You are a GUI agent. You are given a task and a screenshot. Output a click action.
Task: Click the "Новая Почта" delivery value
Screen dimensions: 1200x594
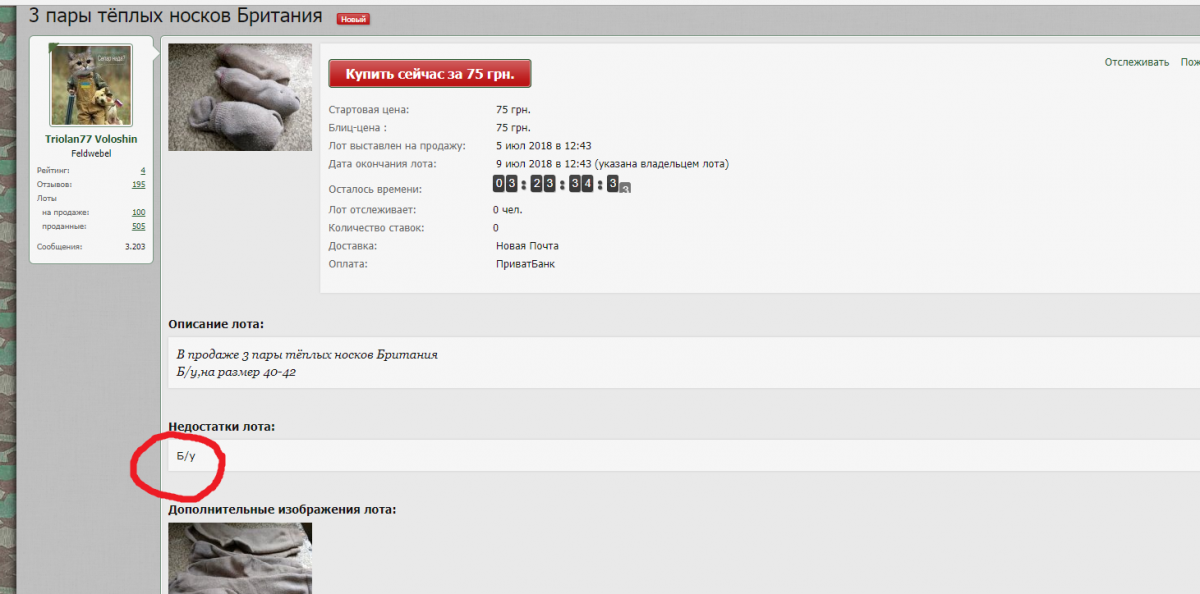527,246
